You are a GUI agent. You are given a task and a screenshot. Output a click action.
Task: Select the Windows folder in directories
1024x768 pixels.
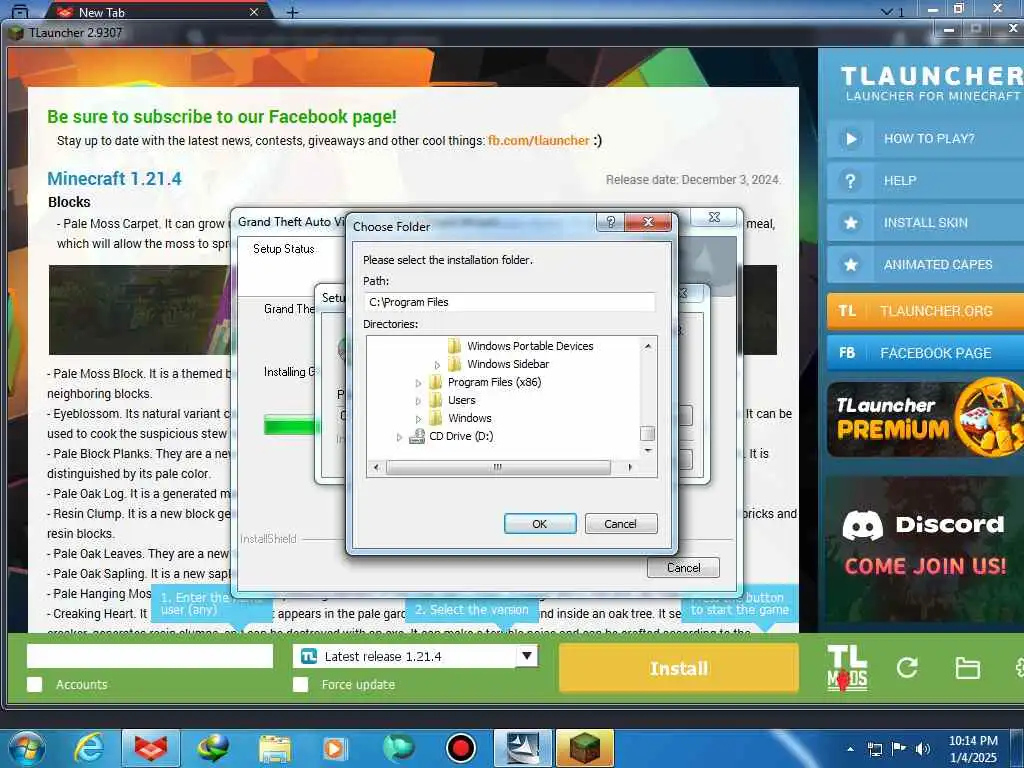coord(470,418)
